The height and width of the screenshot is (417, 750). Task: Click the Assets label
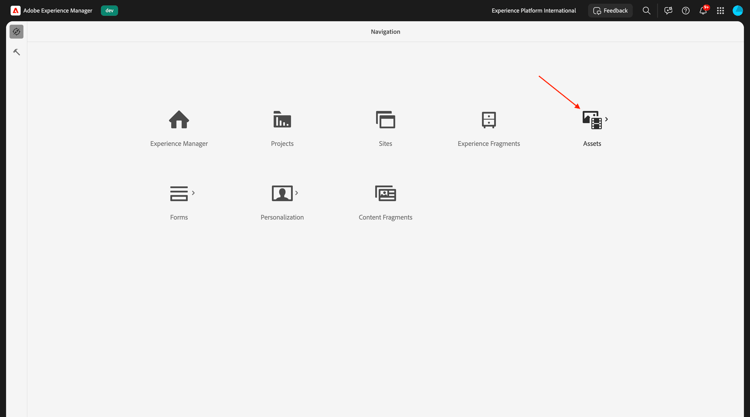[x=592, y=143]
